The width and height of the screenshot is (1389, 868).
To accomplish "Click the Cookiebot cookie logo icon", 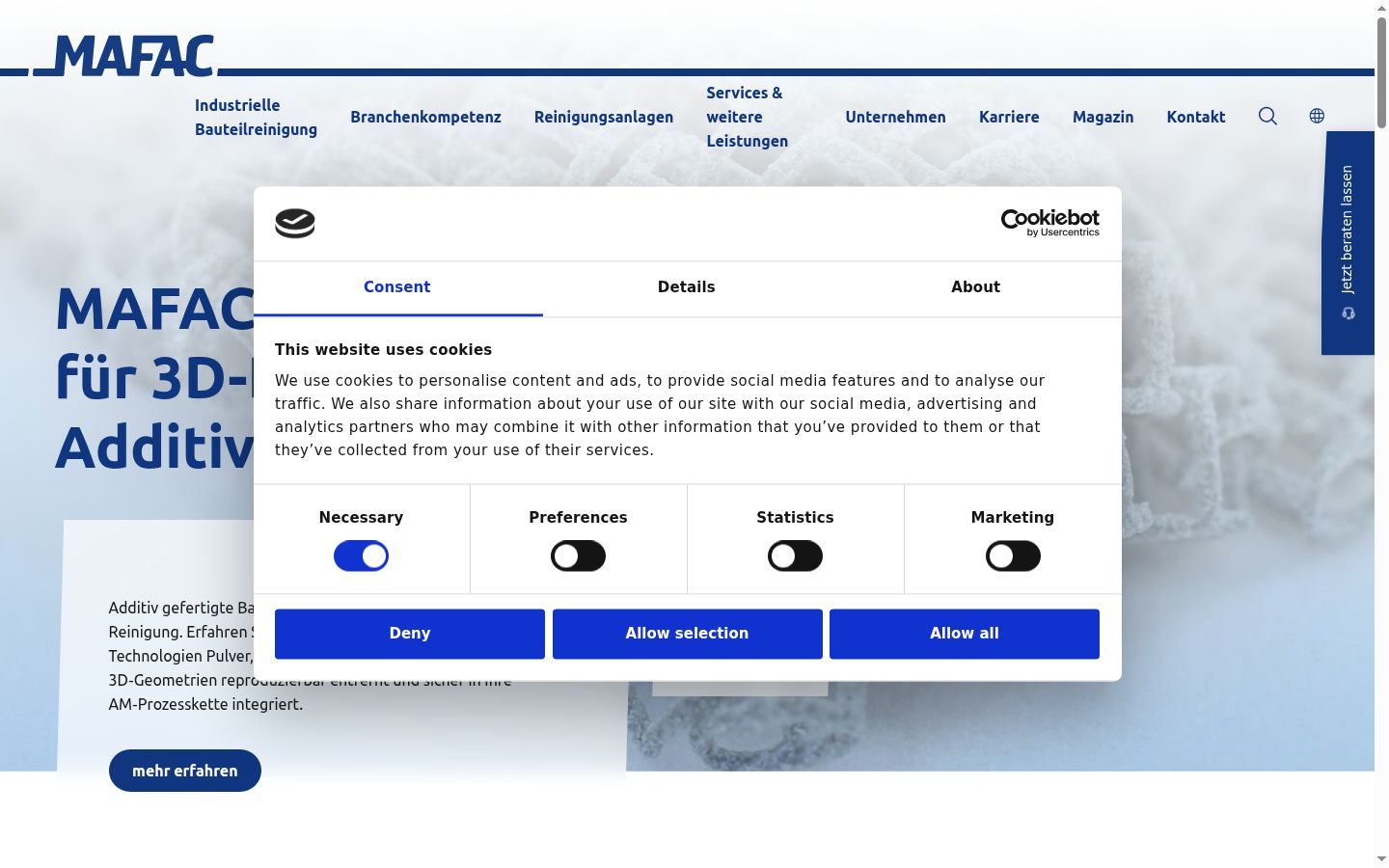I will tap(295, 224).
